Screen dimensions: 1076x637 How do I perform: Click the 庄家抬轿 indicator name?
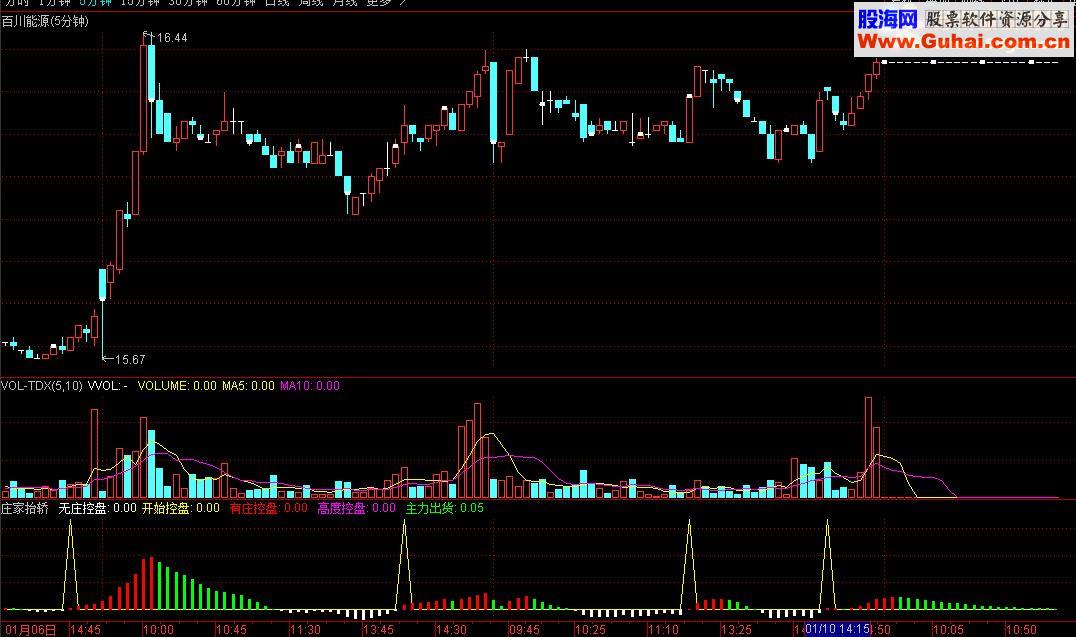click(25, 508)
